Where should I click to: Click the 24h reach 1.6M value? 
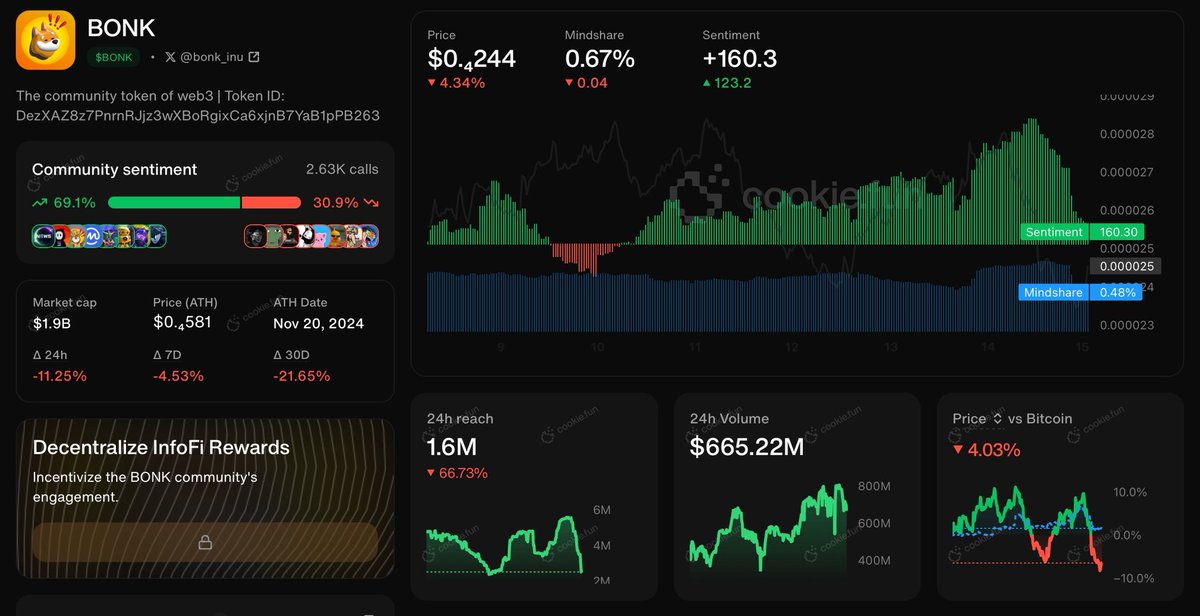coord(452,447)
